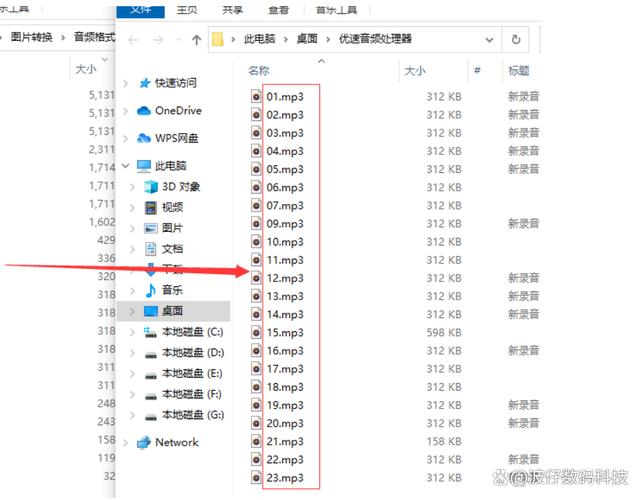Click 优速音频处理器 in the address path
The width and height of the screenshot is (641, 500).
pos(375,39)
